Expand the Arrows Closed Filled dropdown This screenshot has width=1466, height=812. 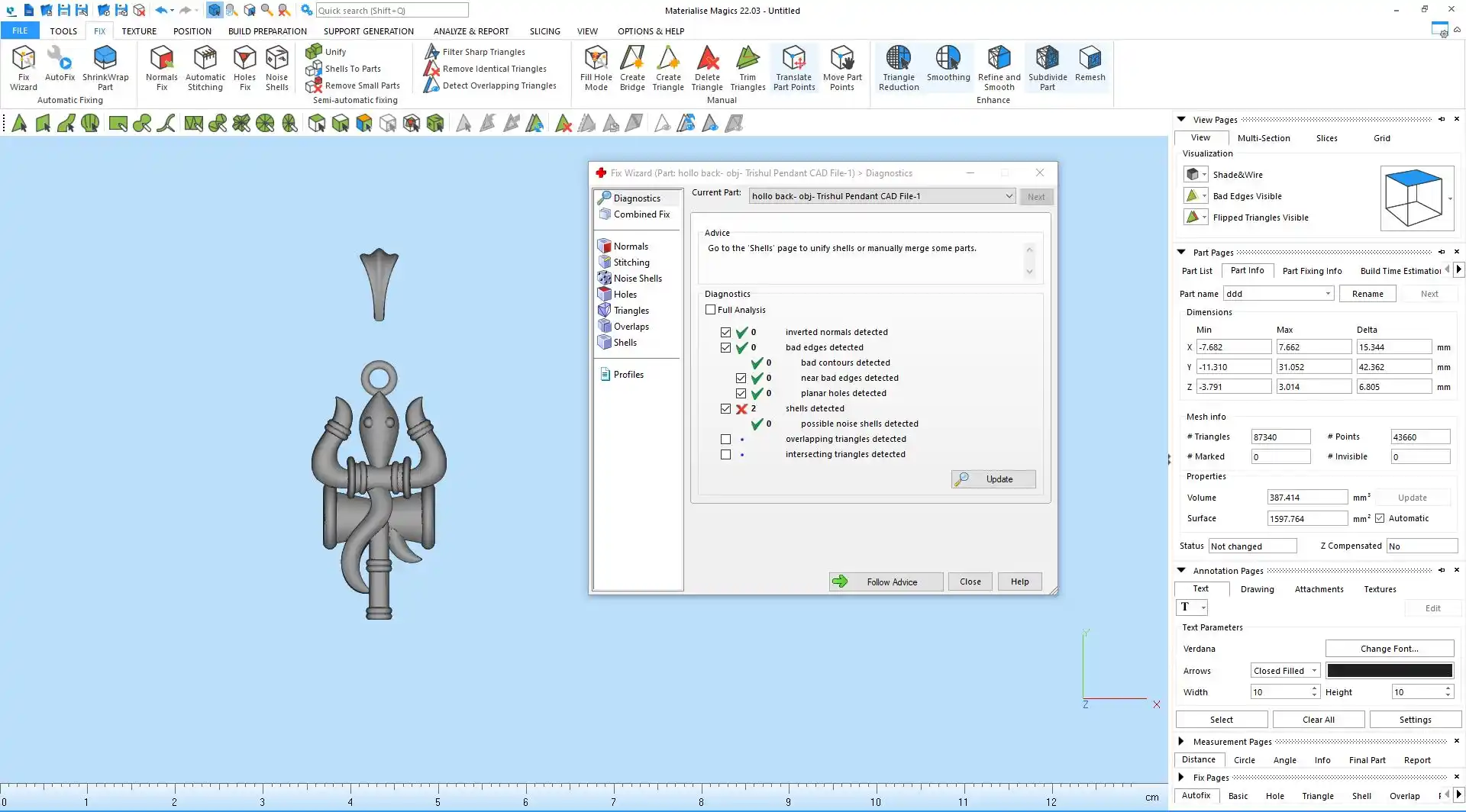[1314, 671]
